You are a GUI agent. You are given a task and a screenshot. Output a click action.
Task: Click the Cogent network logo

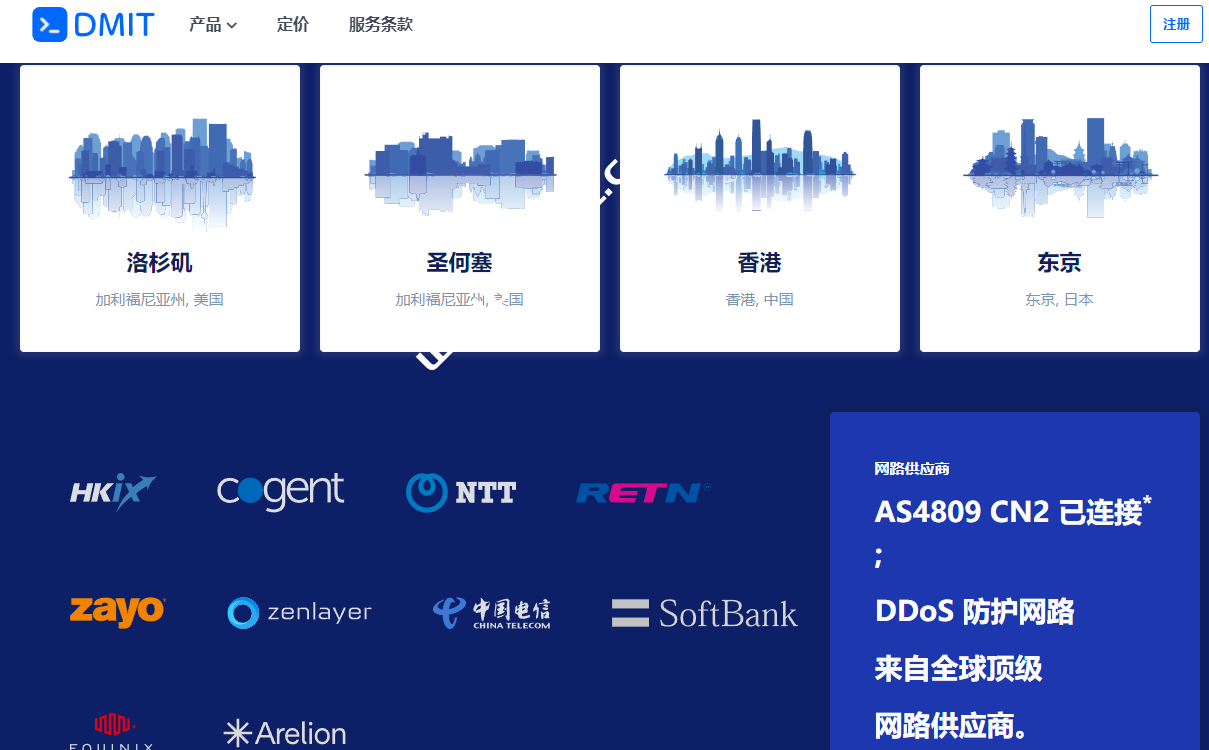point(280,491)
